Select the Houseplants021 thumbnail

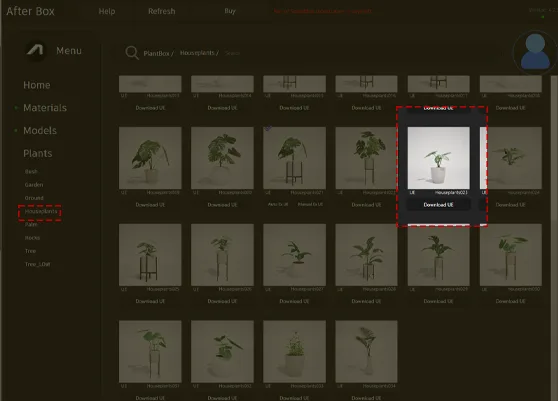(x=294, y=158)
